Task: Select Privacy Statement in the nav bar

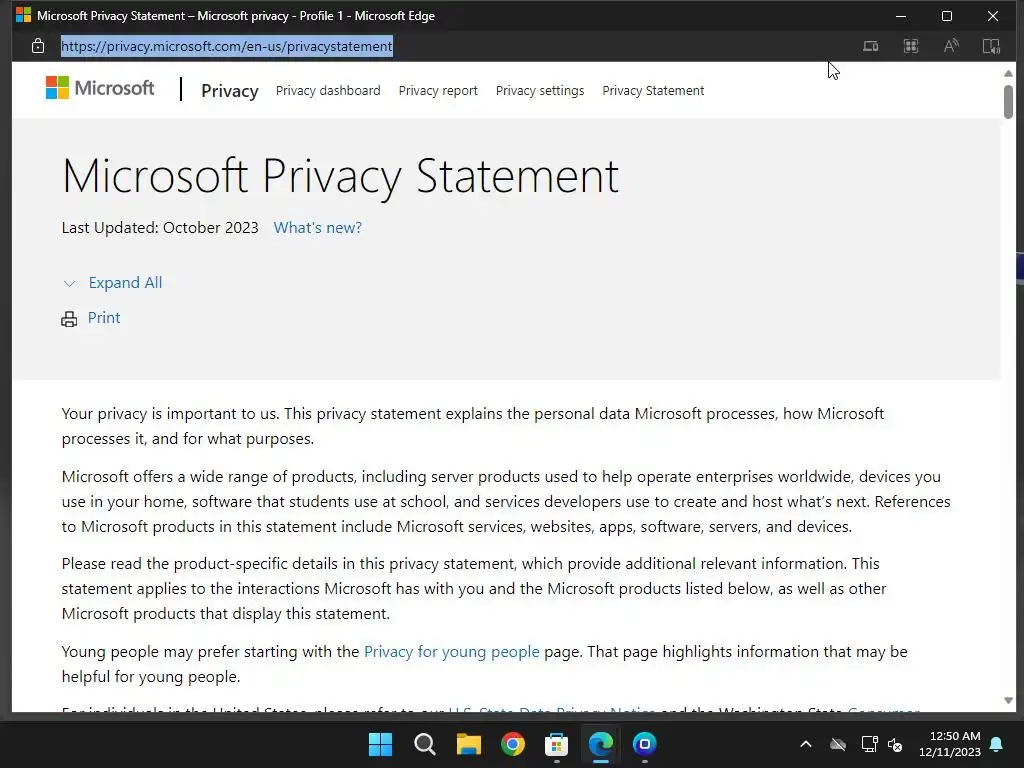Action: (x=653, y=91)
